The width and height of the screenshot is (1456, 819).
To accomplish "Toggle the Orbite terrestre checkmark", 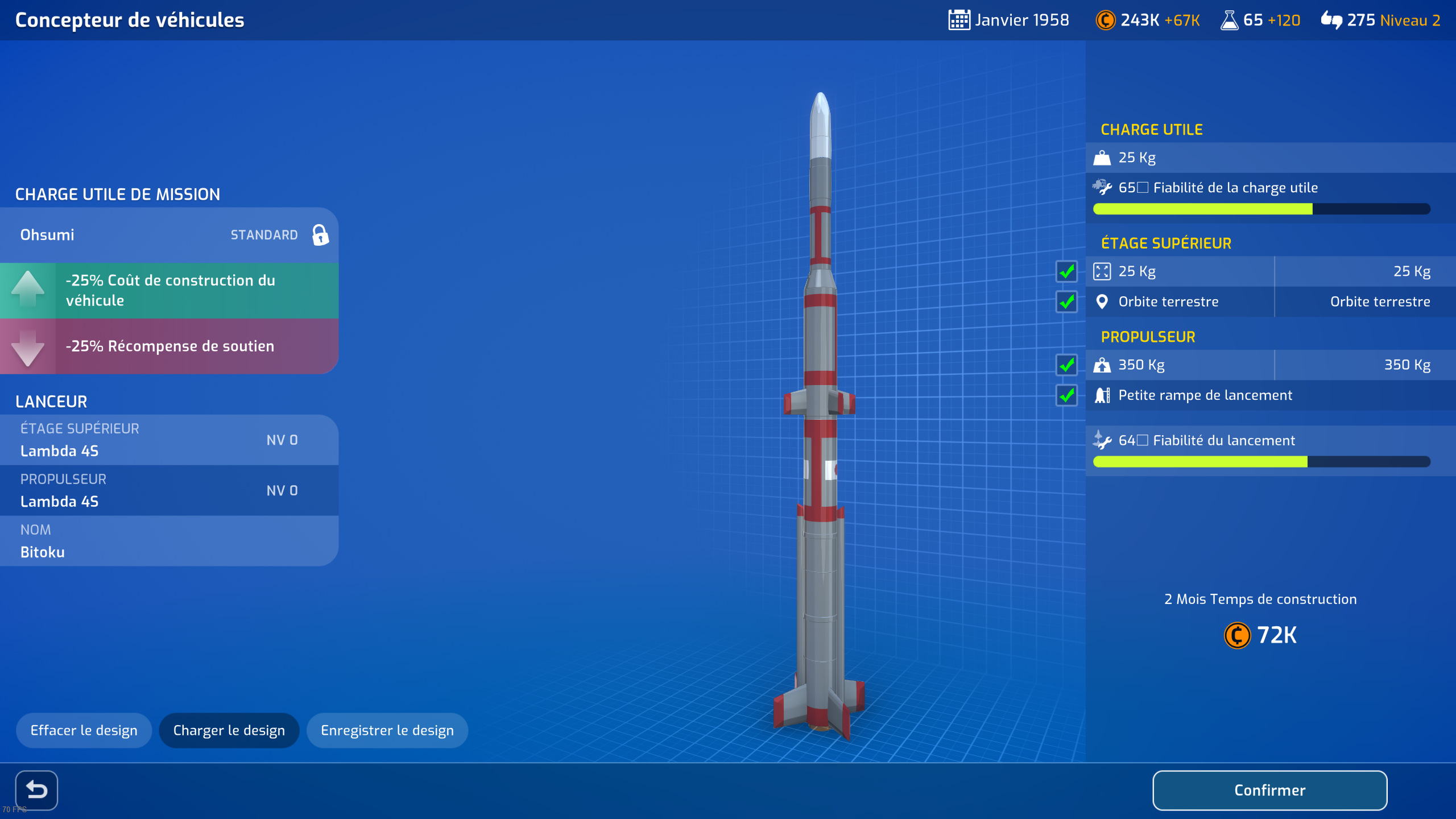I will (1066, 301).
